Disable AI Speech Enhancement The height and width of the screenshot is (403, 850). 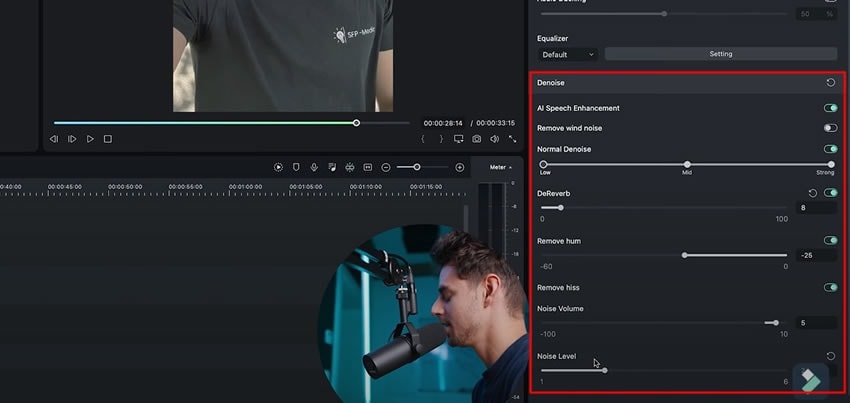tap(830, 108)
